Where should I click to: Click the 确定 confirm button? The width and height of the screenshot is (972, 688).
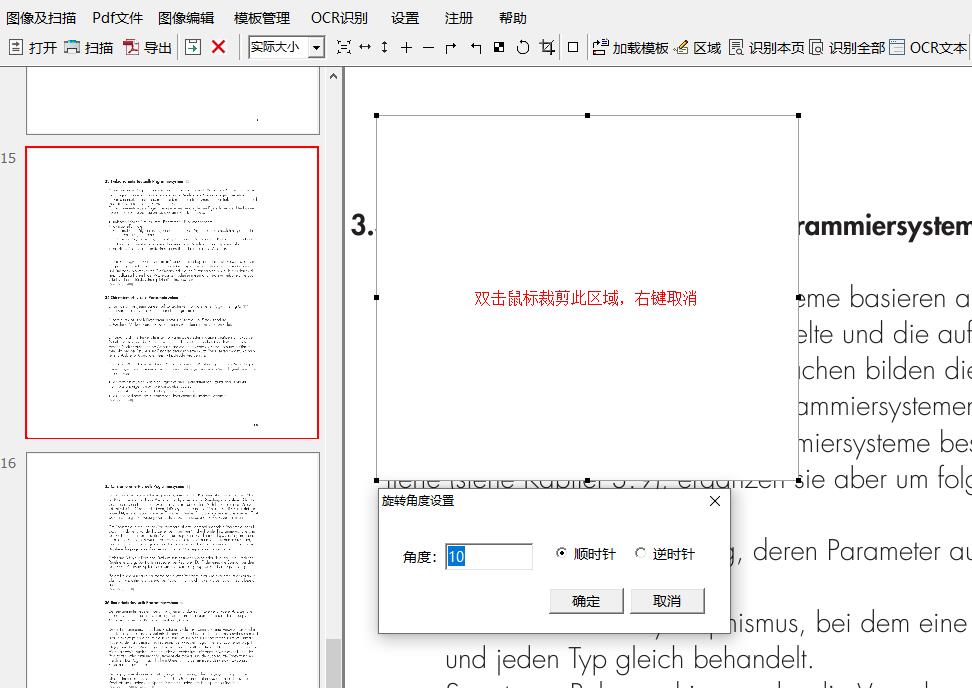586,601
